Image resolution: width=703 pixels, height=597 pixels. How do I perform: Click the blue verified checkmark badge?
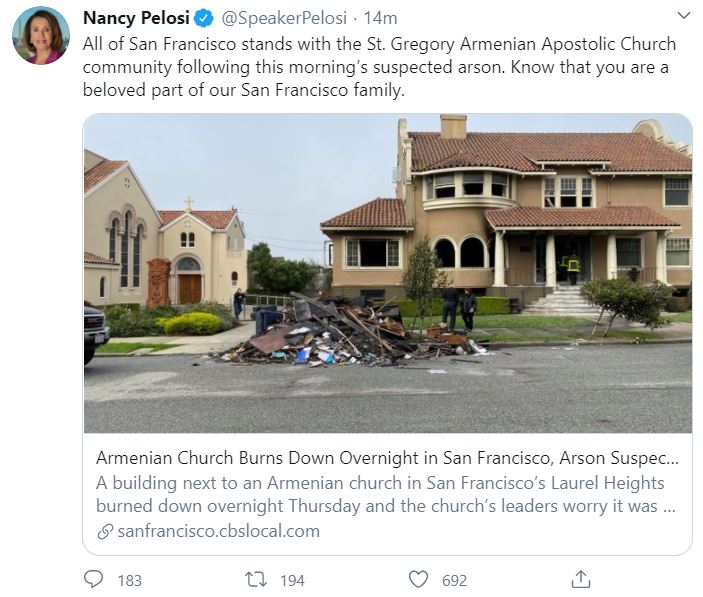point(202,18)
